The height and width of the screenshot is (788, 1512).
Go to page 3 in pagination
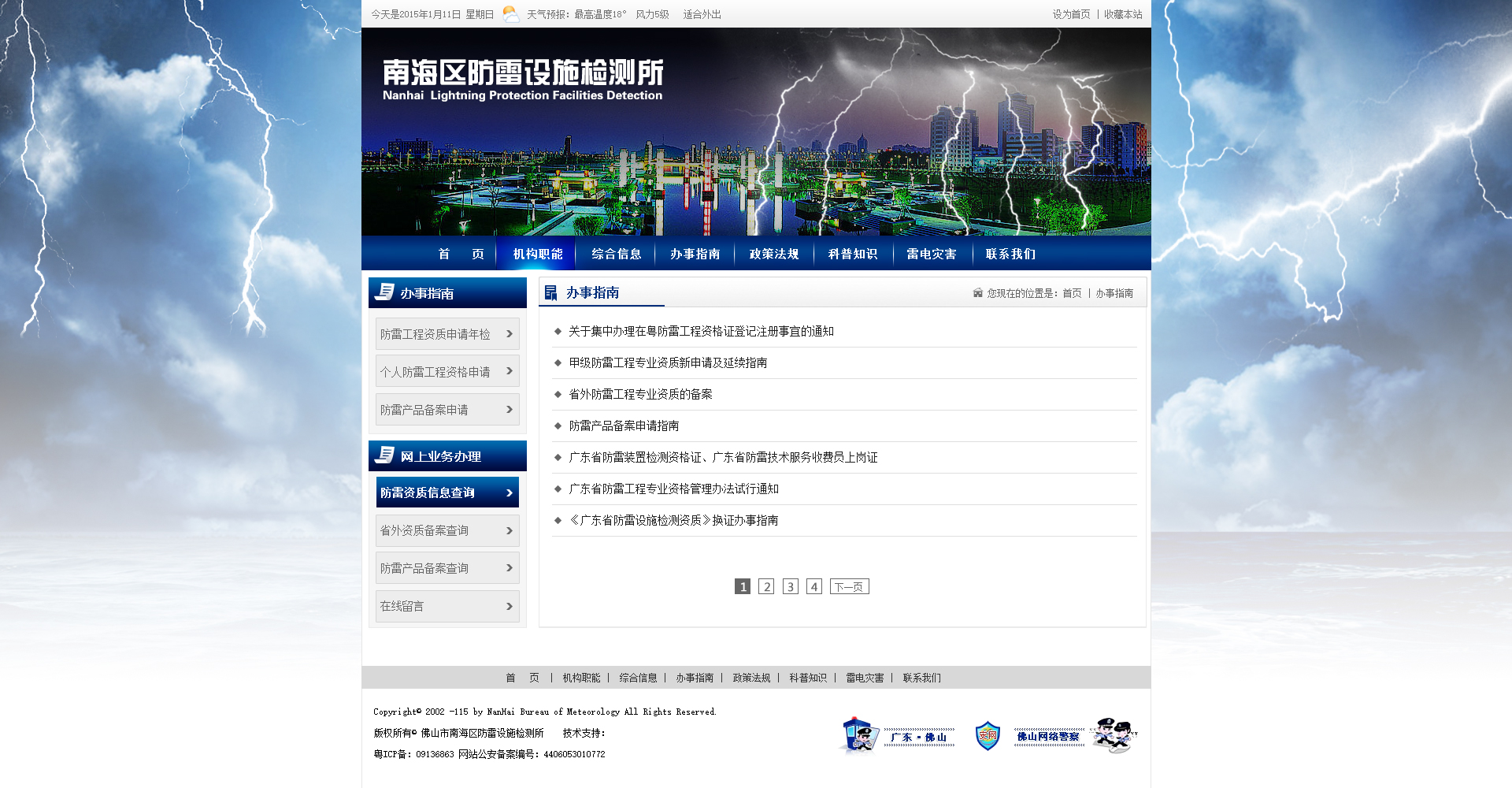pyautogui.click(x=790, y=586)
